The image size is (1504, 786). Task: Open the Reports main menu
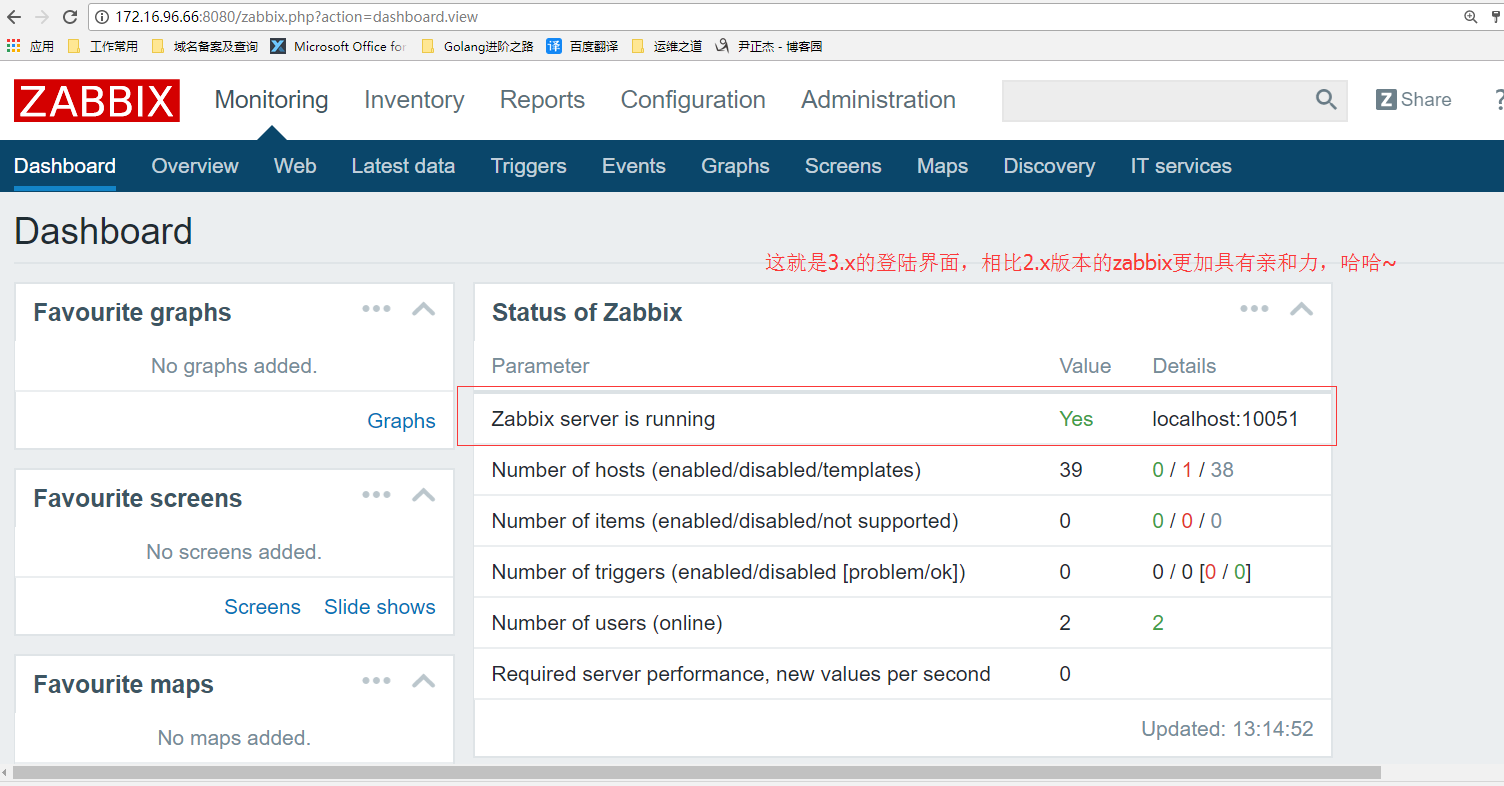[x=542, y=100]
